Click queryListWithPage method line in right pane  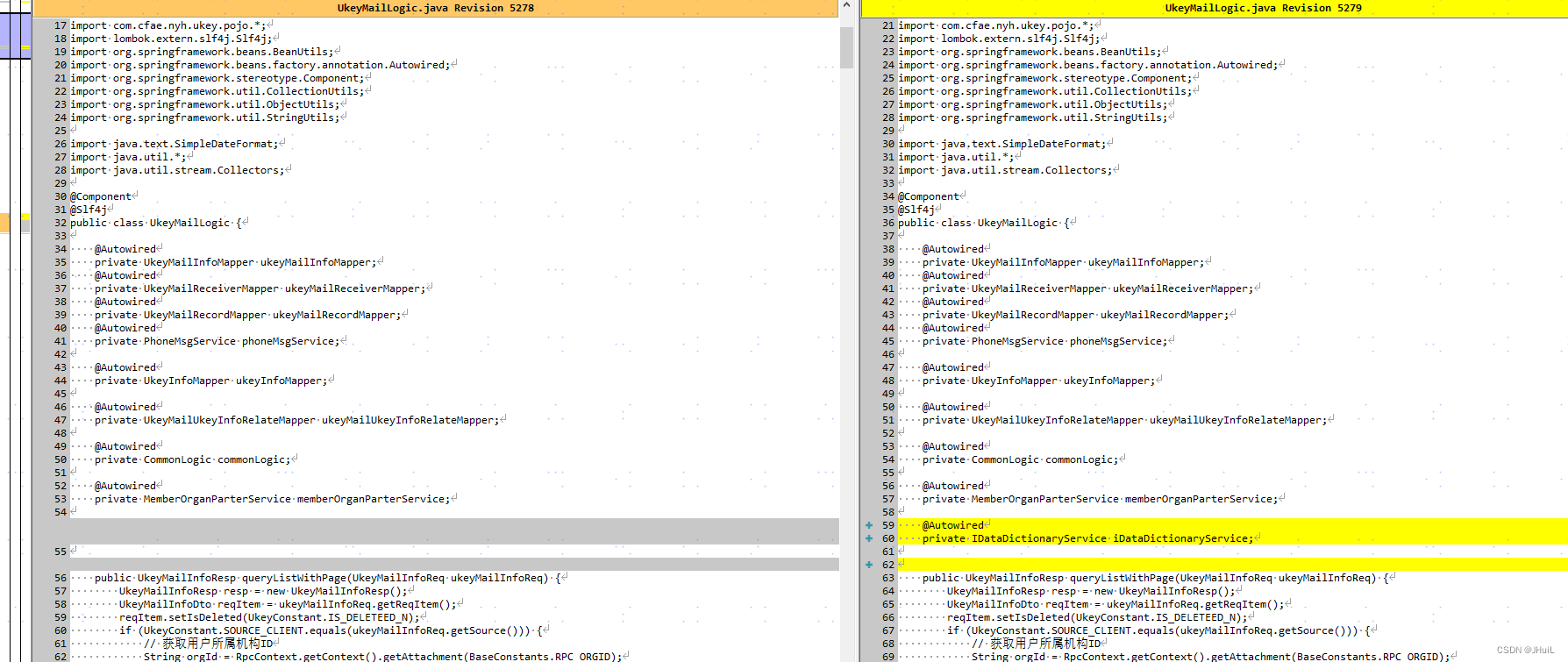tap(1156, 578)
